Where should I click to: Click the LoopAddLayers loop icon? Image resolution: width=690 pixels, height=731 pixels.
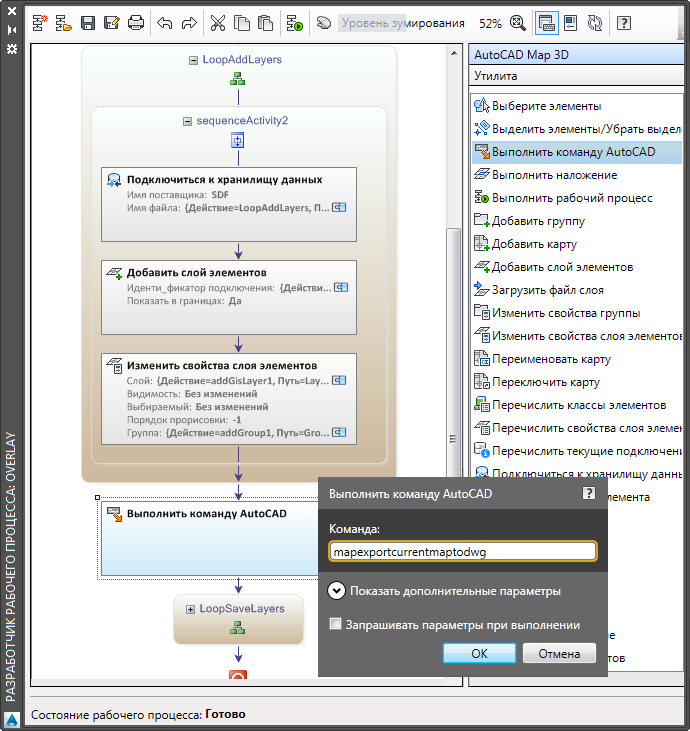(x=238, y=79)
